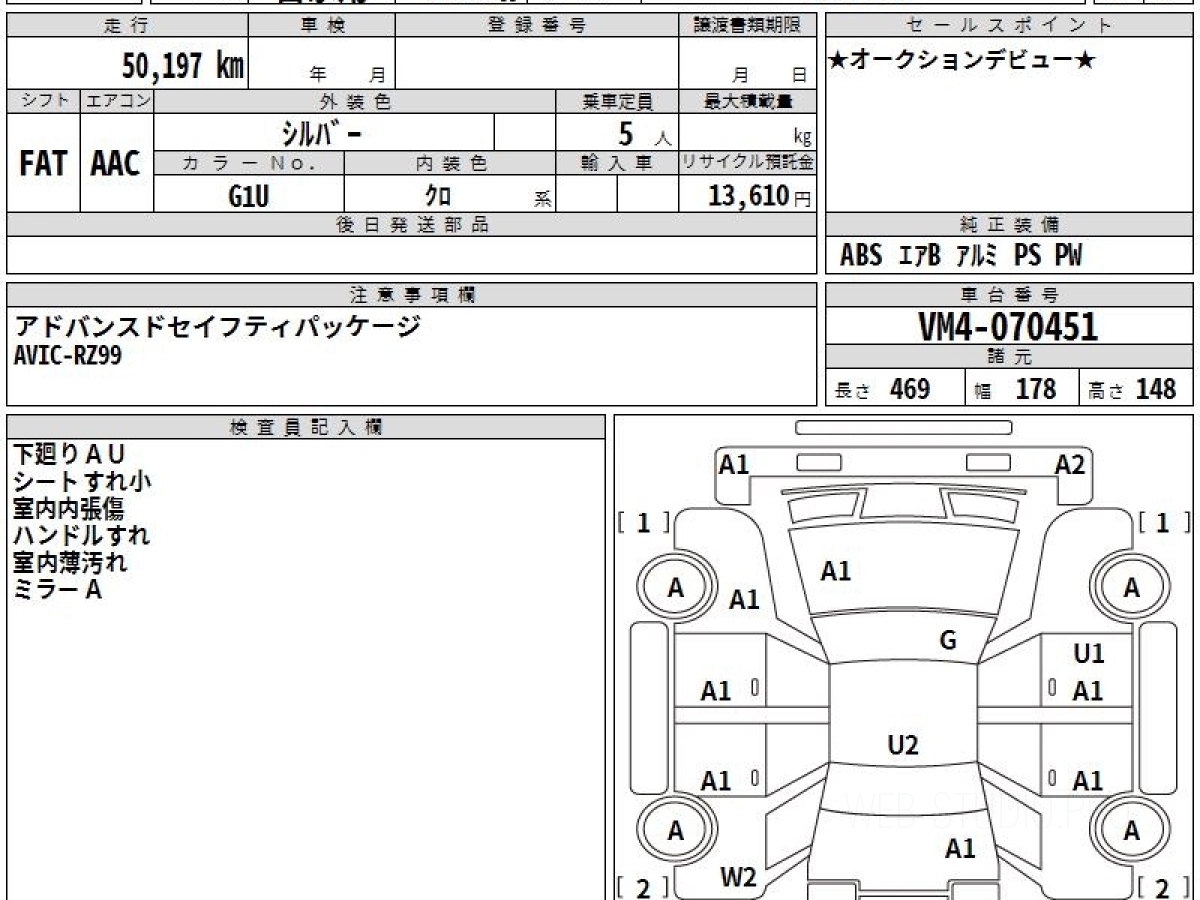Select the FAT transmission value
Screen dimensions: 1200x900
pyautogui.click(x=43, y=163)
